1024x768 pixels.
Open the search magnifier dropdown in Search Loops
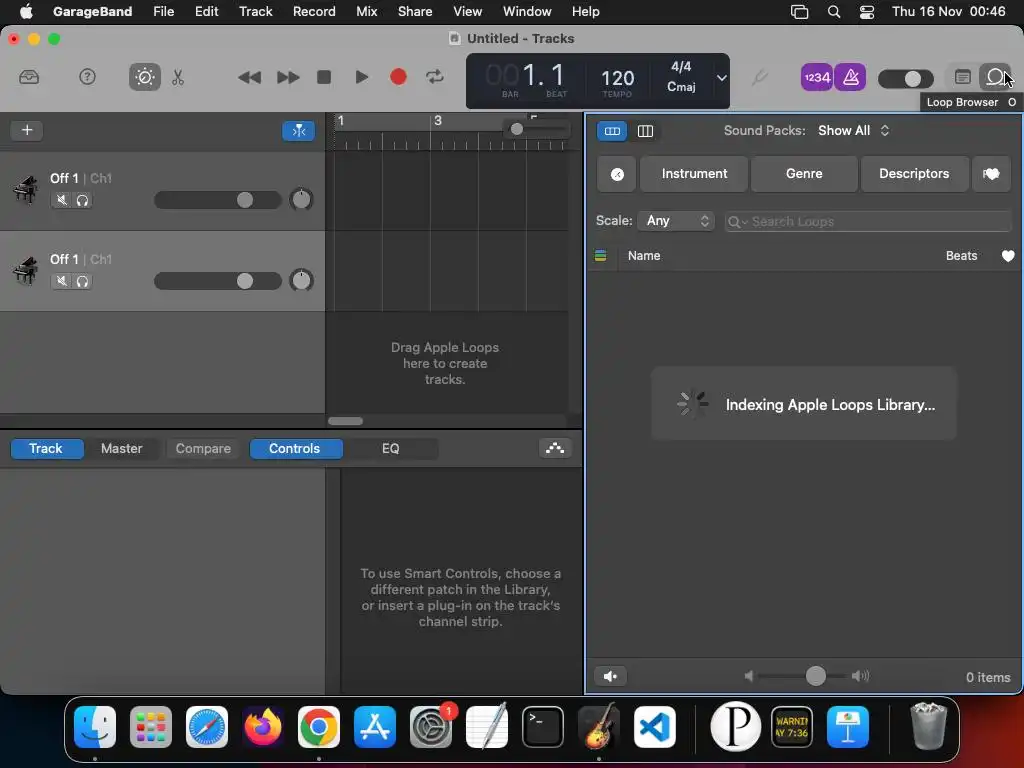point(737,222)
